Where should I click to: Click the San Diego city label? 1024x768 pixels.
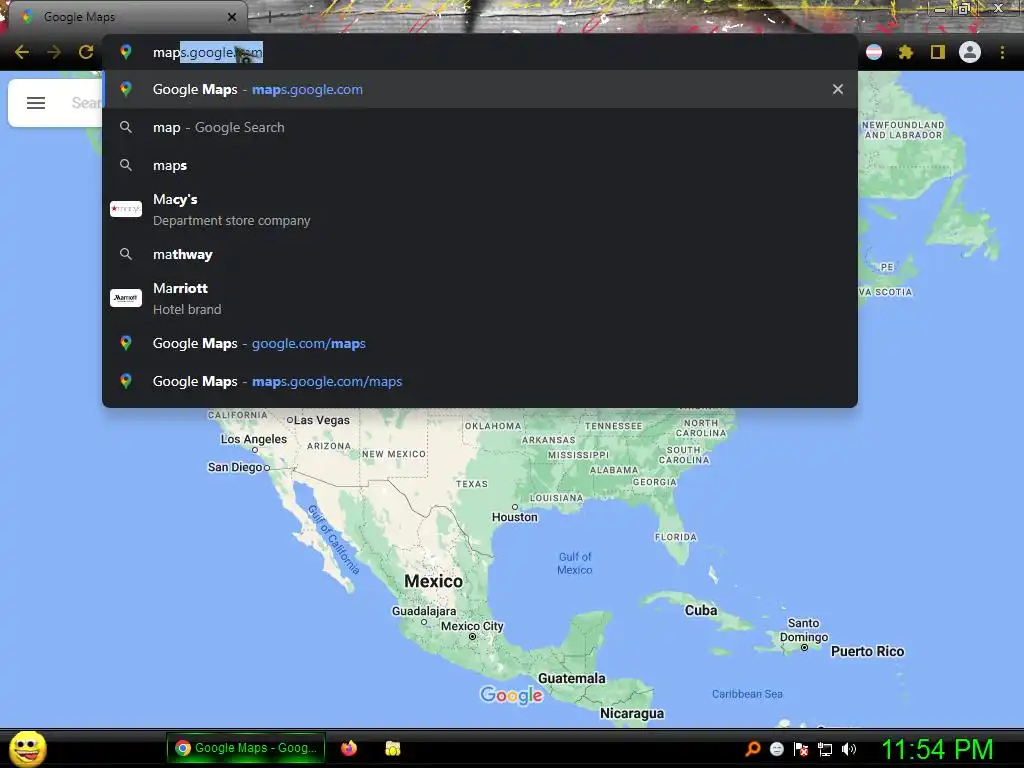pyautogui.click(x=235, y=467)
